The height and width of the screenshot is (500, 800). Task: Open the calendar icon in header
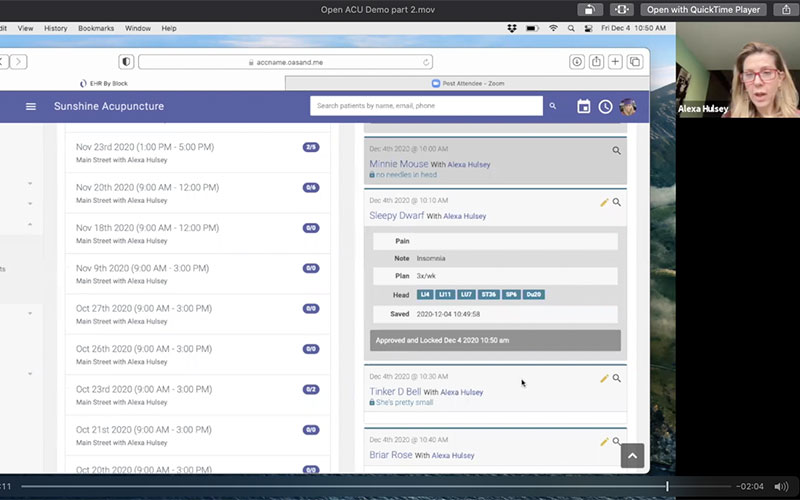click(584, 106)
